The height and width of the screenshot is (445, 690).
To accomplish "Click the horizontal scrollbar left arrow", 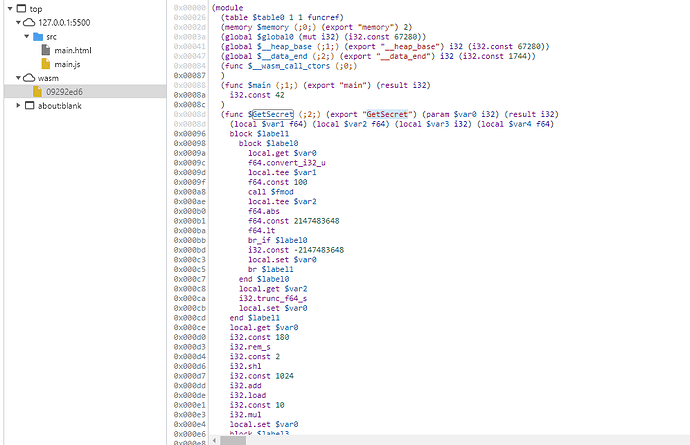I will click(214, 440).
